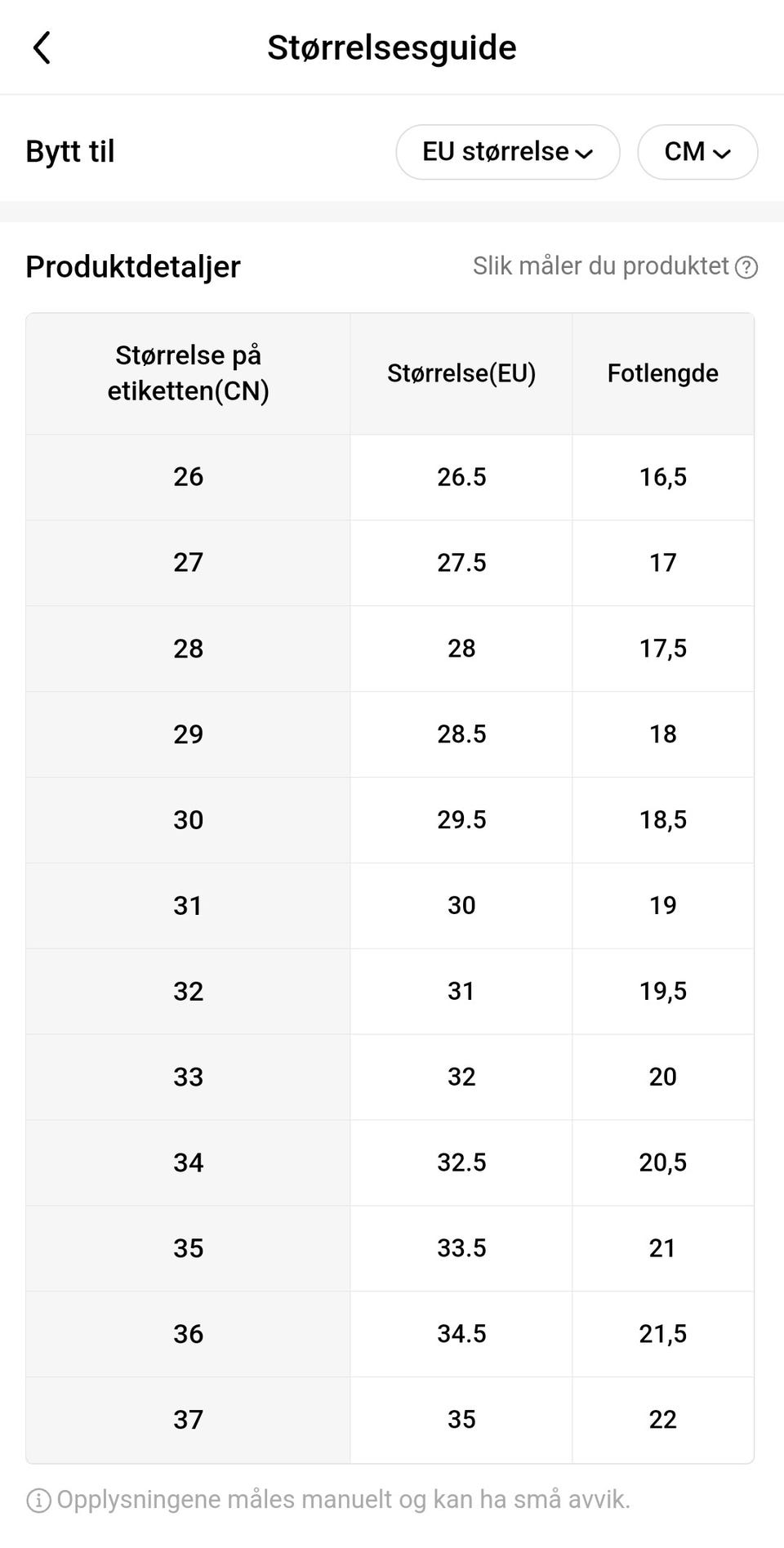The image size is (784, 1548).
Task: Click foot length 17,5 cell
Action: click(662, 649)
